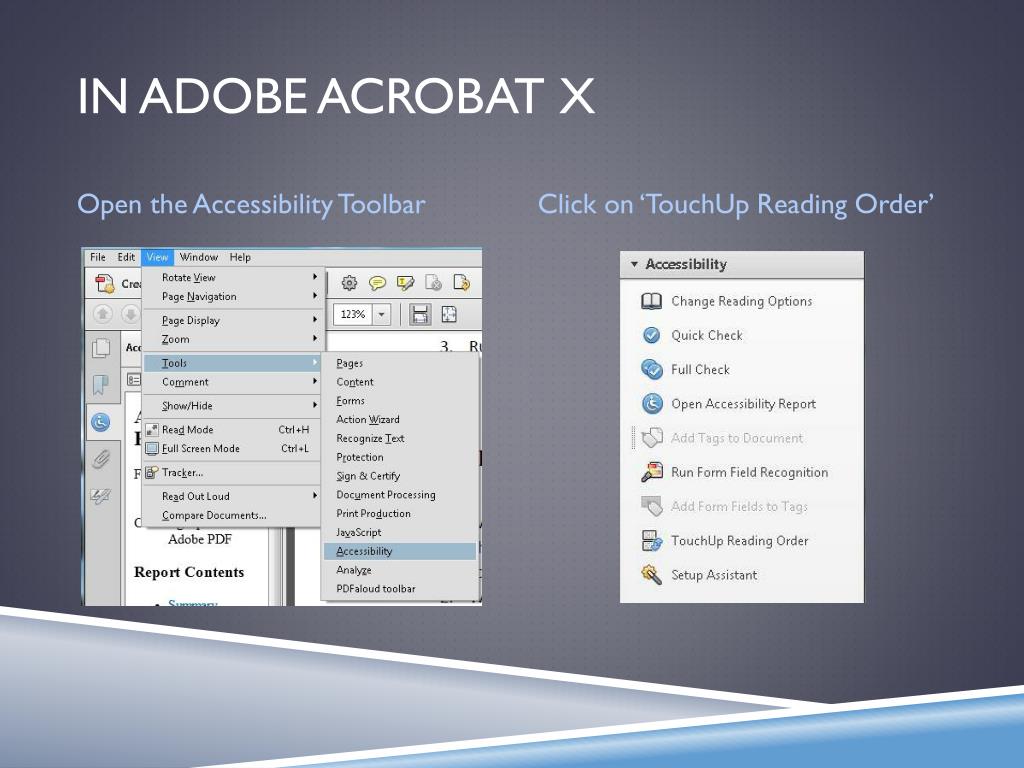Click the next page down arrow

[x=131, y=314]
